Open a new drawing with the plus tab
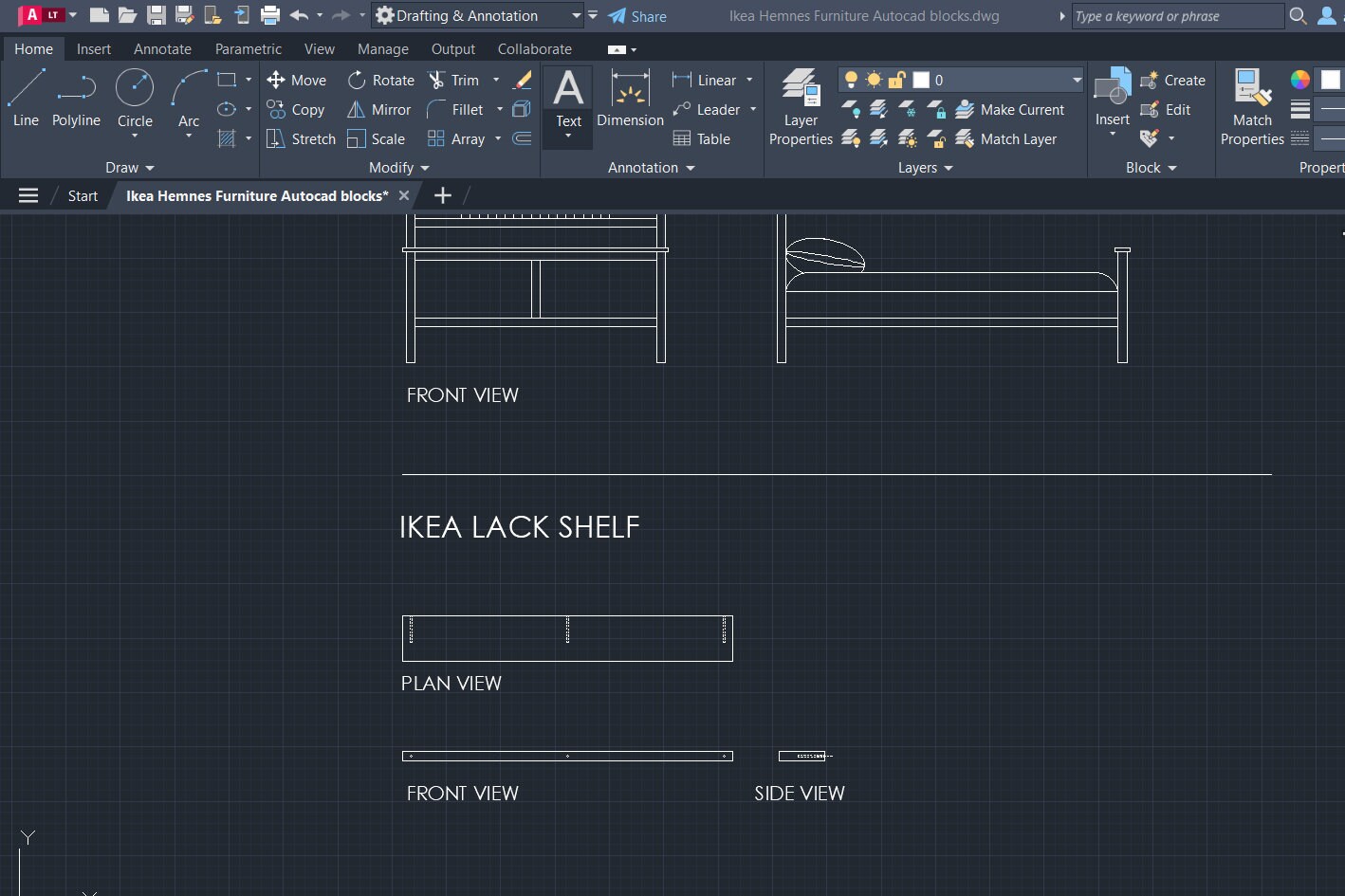The width and height of the screenshot is (1345, 896). (x=442, y=195)
